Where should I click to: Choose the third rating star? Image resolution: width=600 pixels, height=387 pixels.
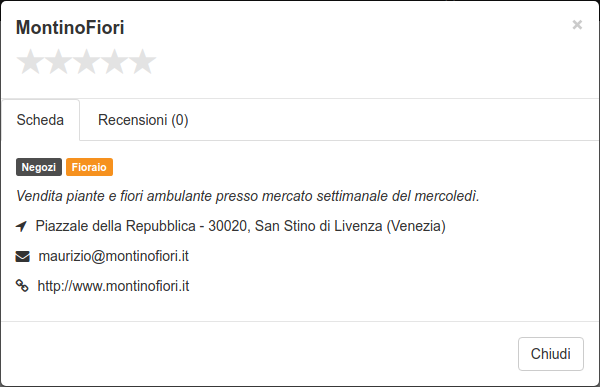(86, 61)
